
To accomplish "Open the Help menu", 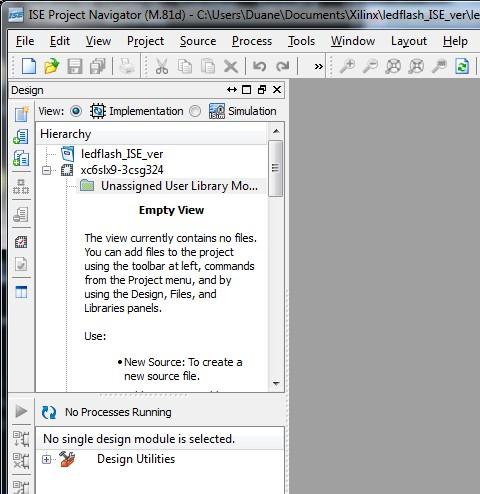I will [x=455, y=41].
